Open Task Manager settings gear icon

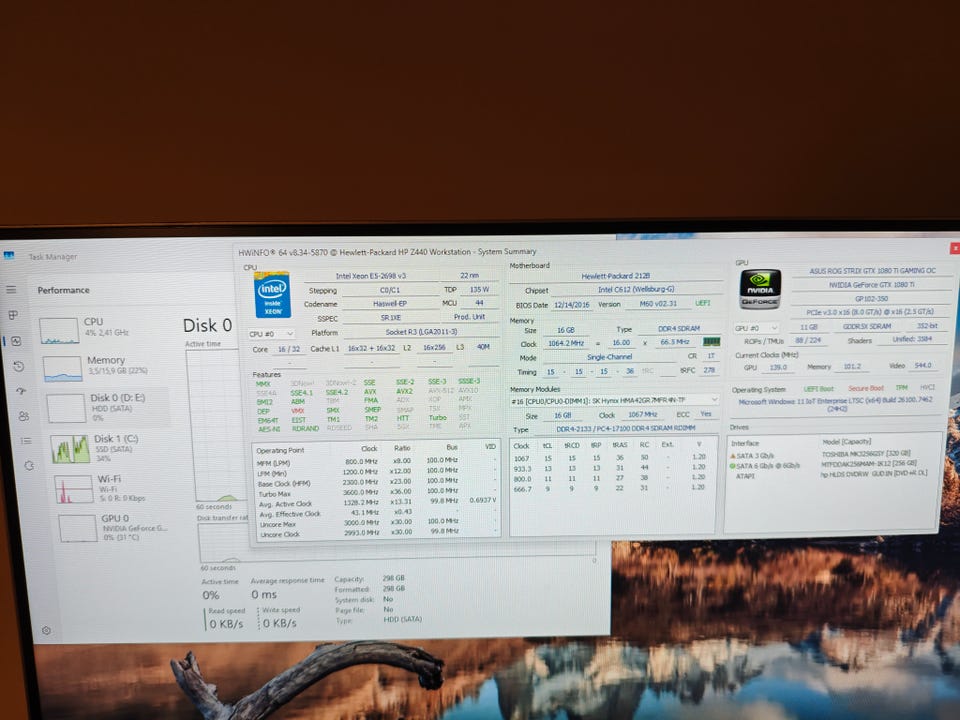tap(46, 630)
